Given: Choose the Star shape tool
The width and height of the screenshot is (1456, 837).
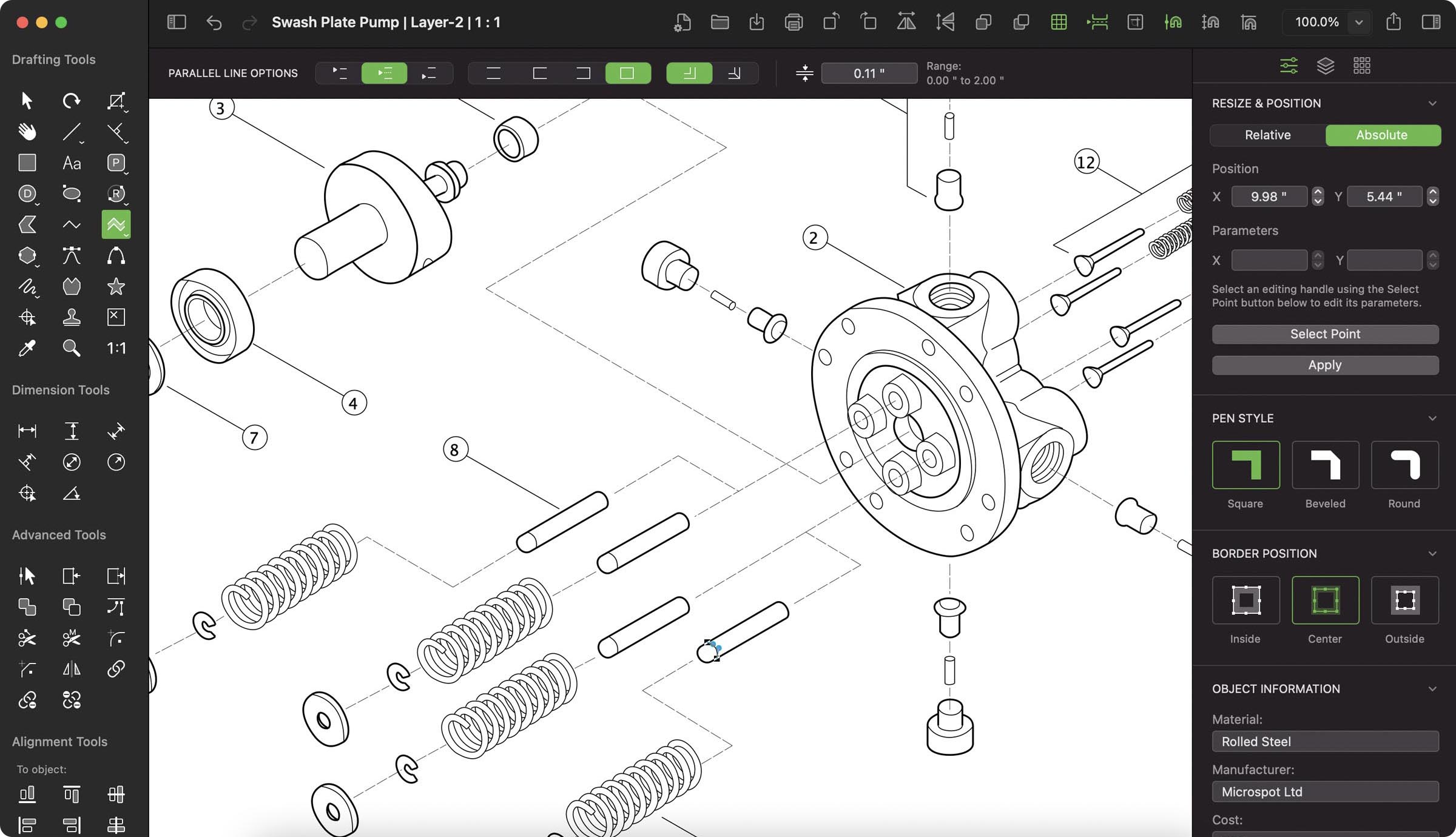Looking at the screenshot, I should pyautogui.click(x=116, y=286).
